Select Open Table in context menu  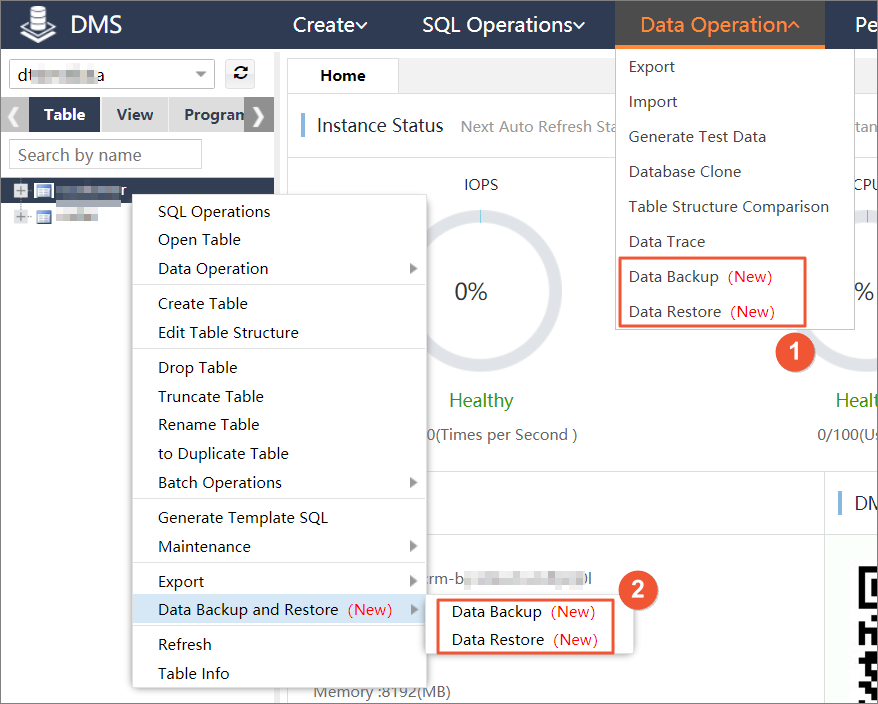199,240
